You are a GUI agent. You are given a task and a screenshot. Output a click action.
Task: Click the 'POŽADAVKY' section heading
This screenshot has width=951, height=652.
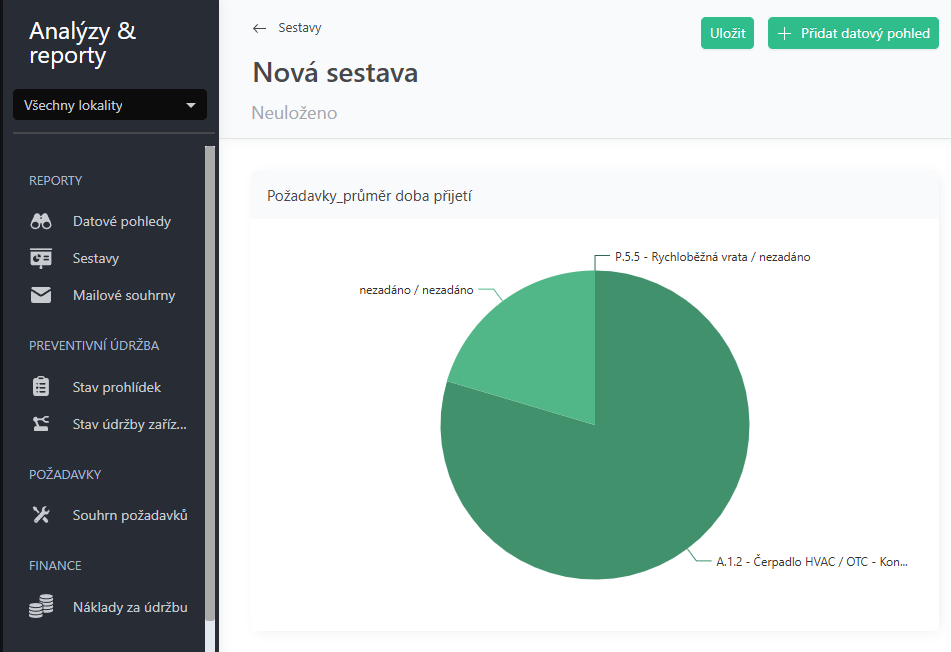65,474
